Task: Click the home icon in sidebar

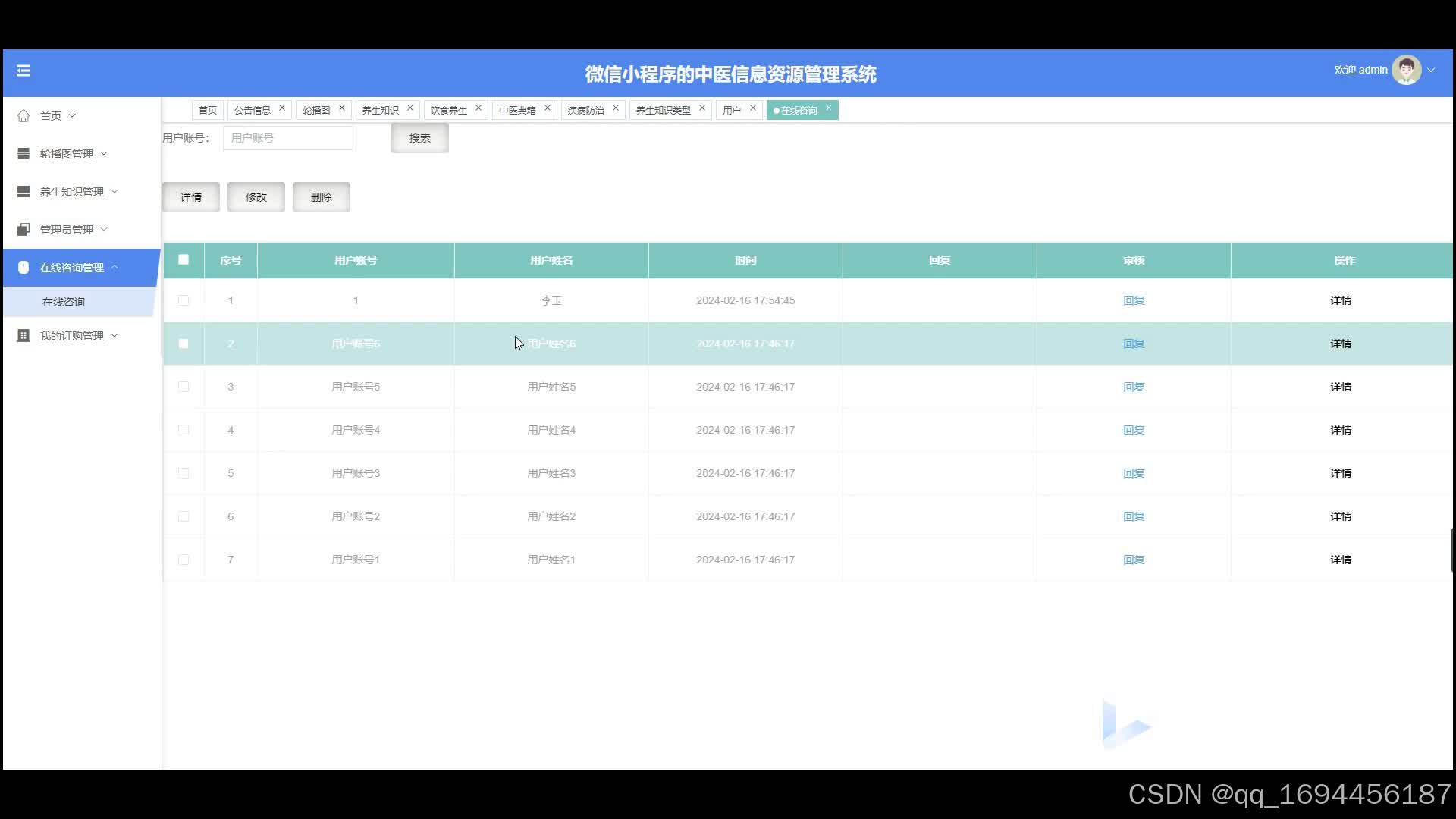Action: (24, 116)
